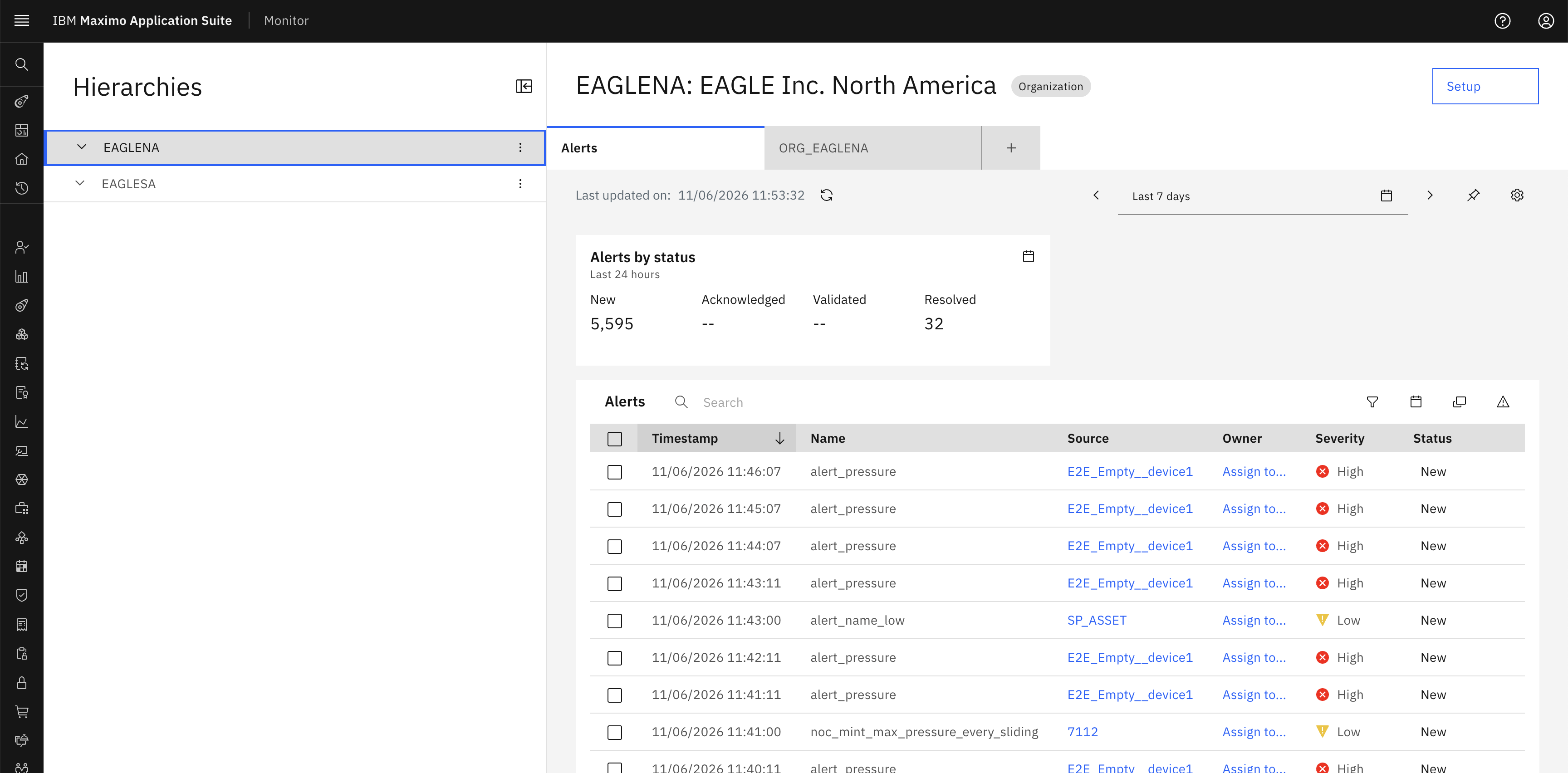1568x773 pixels.
Task: Collapse the EAGLENA hierarchy node
Action: tap(82, 147)
